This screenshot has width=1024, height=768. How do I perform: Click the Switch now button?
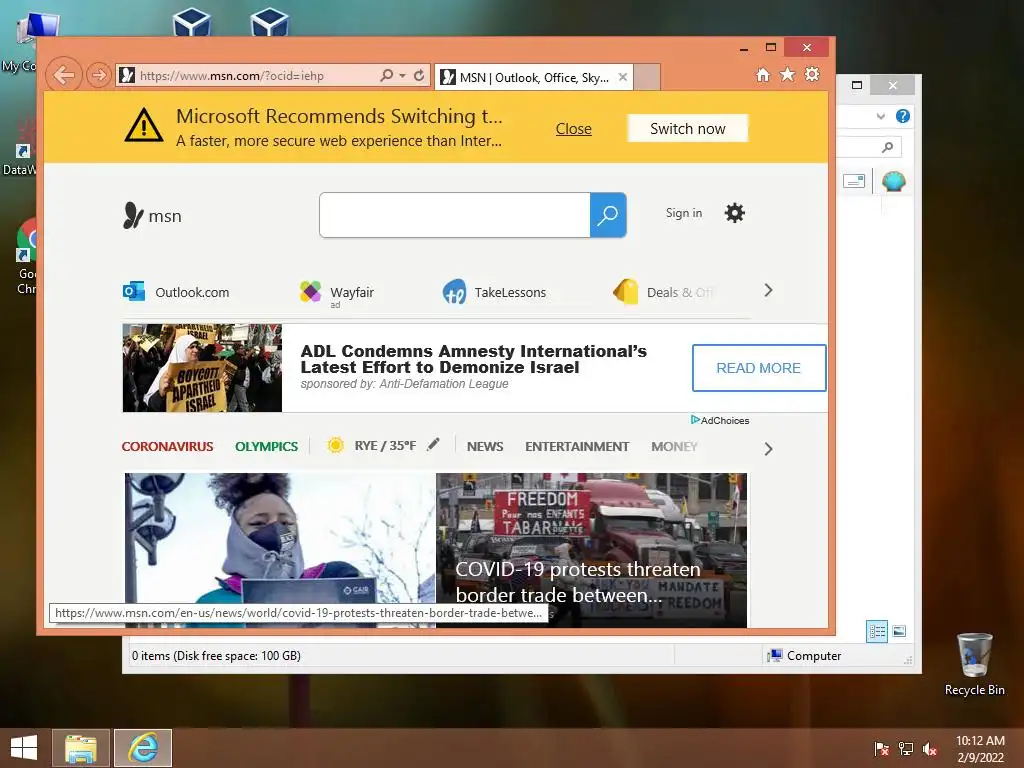pyautogui.click(x=688, y=129)
